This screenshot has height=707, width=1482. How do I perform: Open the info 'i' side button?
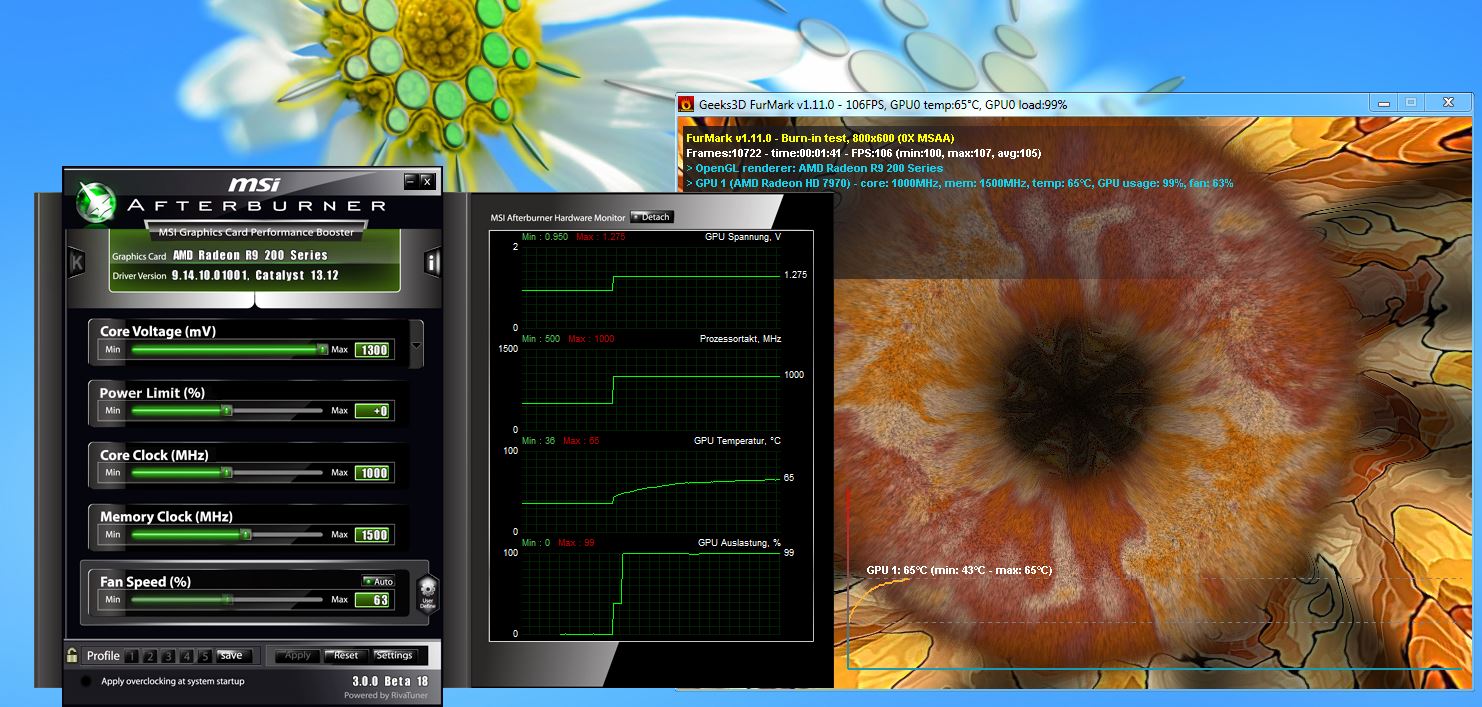coord(433,262)
